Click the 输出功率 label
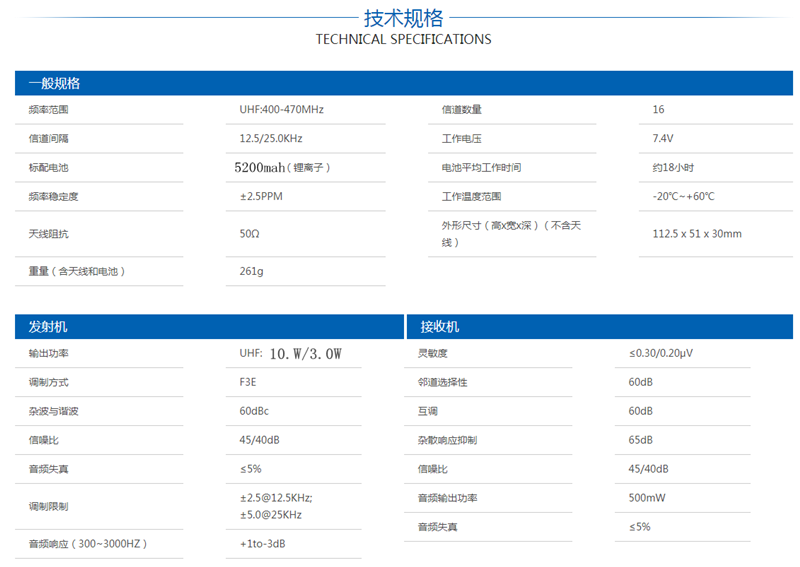This screenshot has height=567, width=800. [48, 354]
